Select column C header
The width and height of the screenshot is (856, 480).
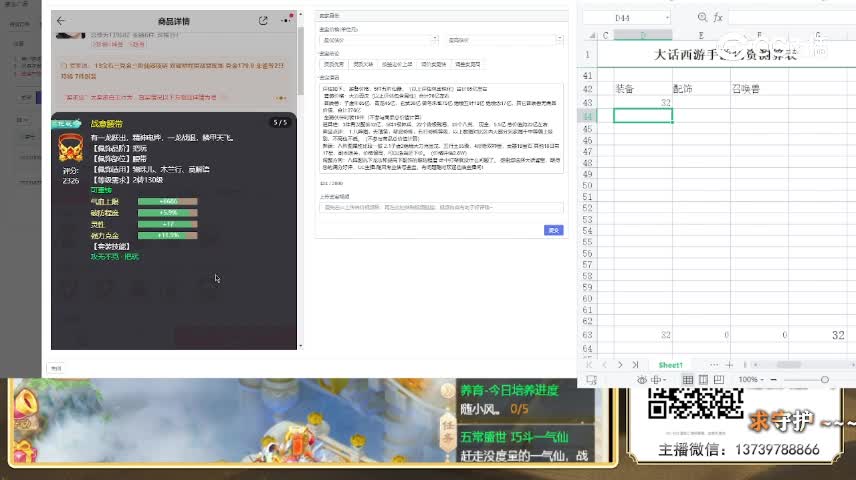[605, 35]
